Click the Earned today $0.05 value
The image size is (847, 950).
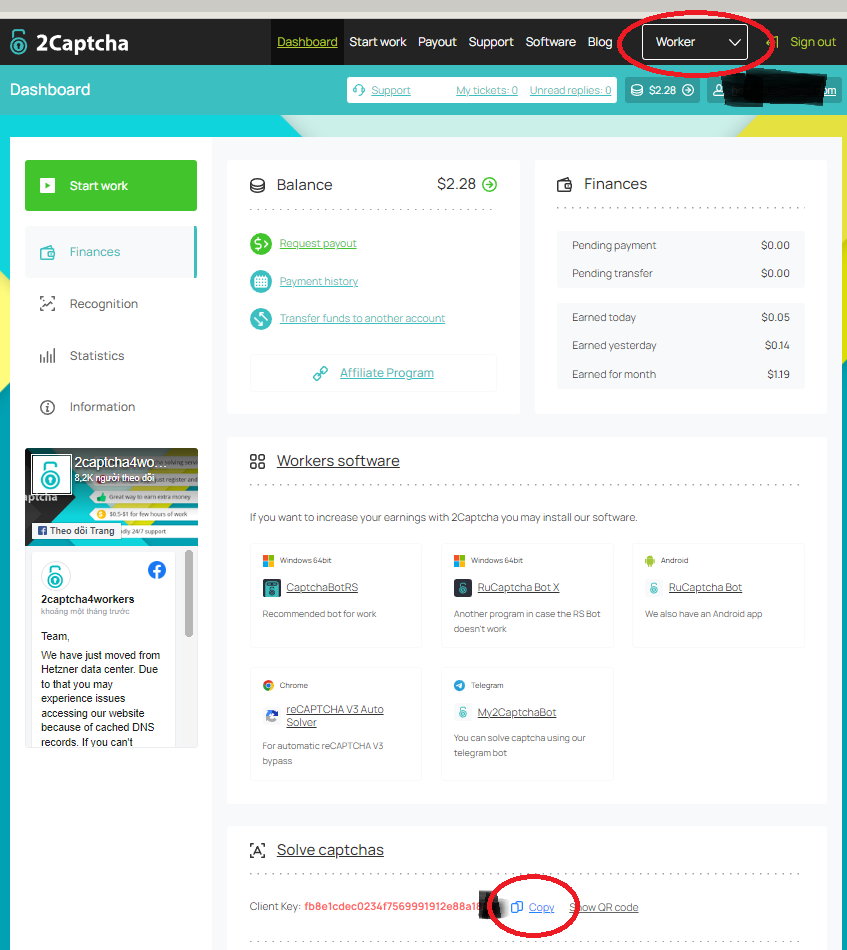pyautogui.click(x=775, y=317)
